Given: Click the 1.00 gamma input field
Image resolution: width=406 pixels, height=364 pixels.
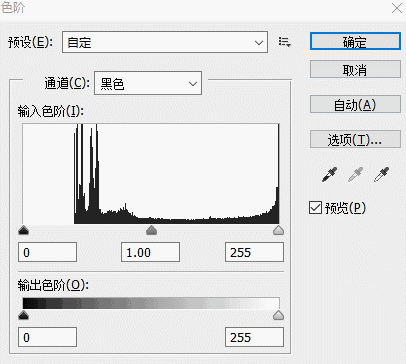Looking at the screenshot, I should (150, 252).
